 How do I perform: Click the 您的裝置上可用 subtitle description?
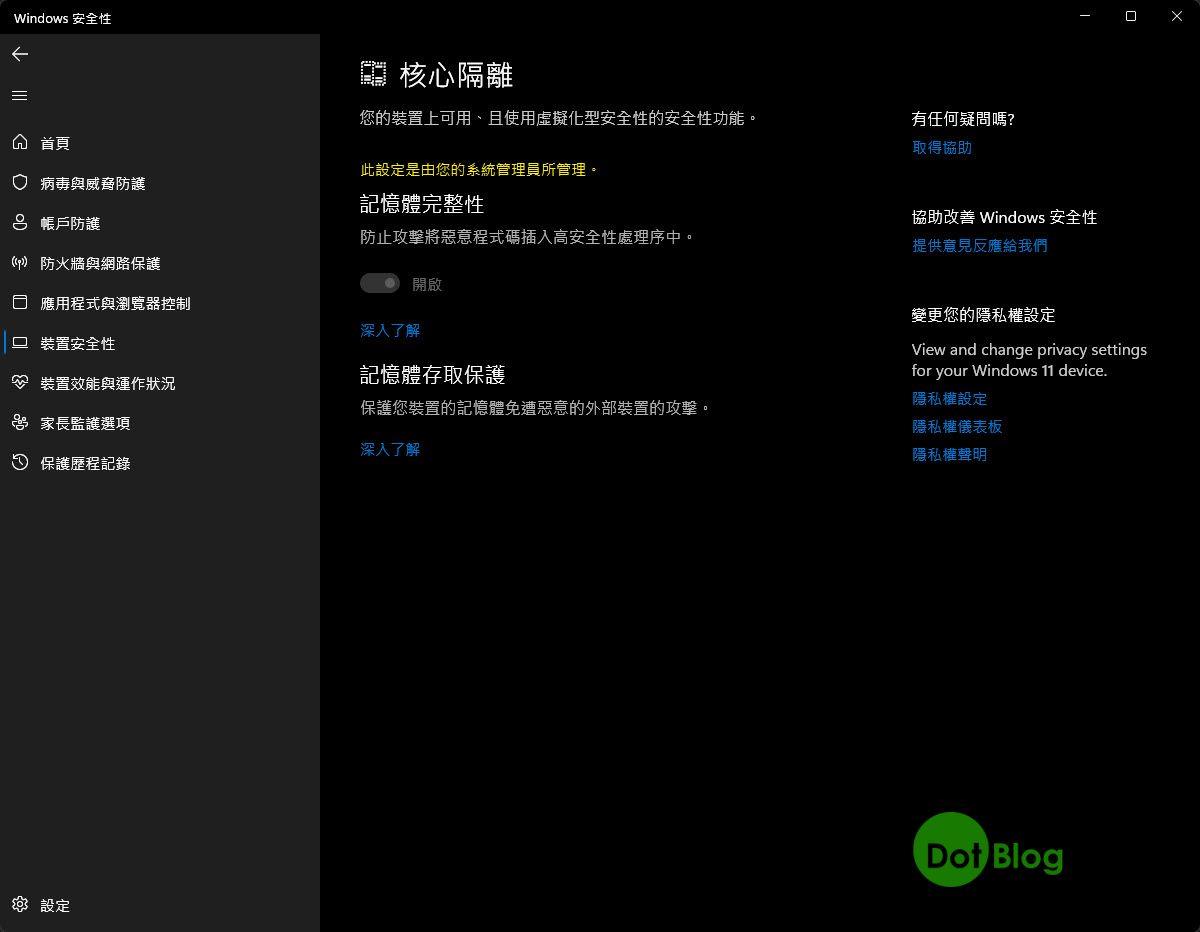559,118
